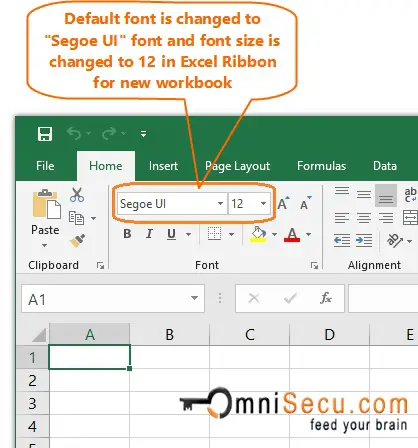Increase font size with the larger A
Screen dimensions: 418x448
click(x=283, y=203)
